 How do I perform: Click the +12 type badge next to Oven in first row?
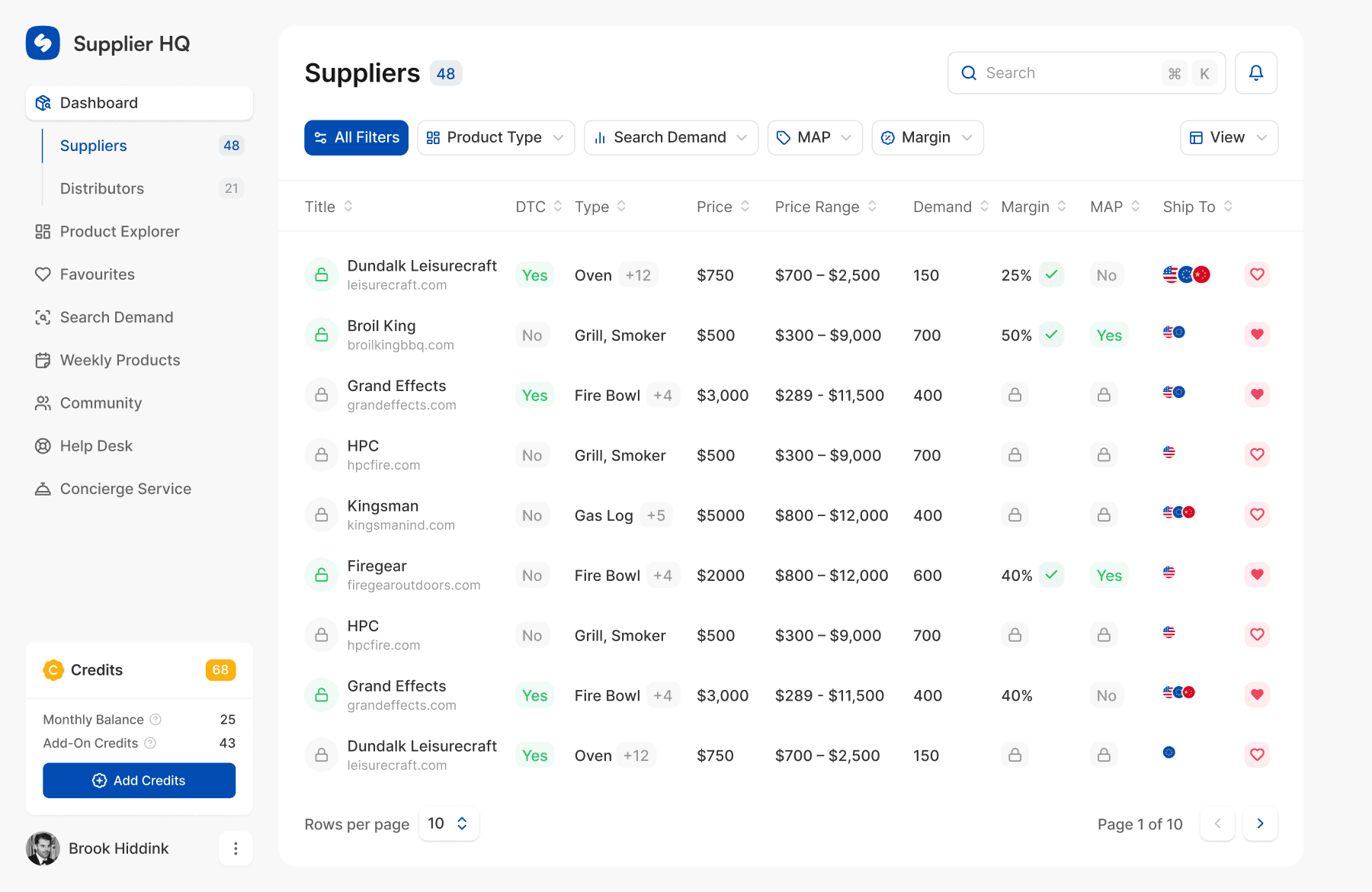(638, 275)
